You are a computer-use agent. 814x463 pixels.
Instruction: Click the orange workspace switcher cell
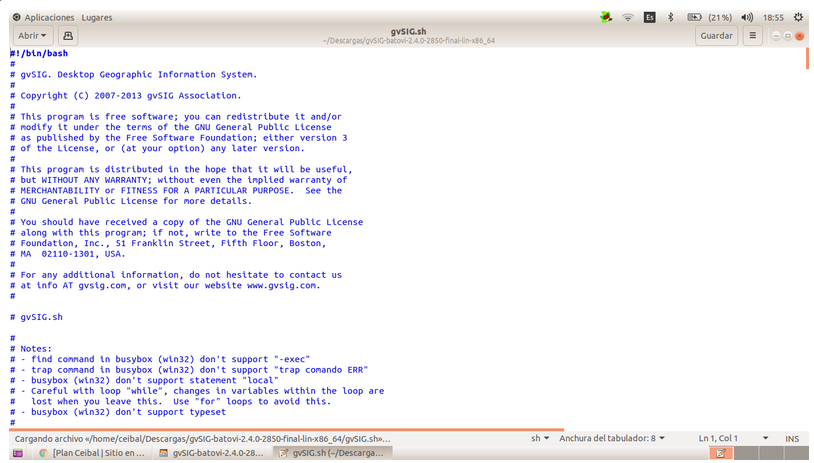[x=721, y=453]
